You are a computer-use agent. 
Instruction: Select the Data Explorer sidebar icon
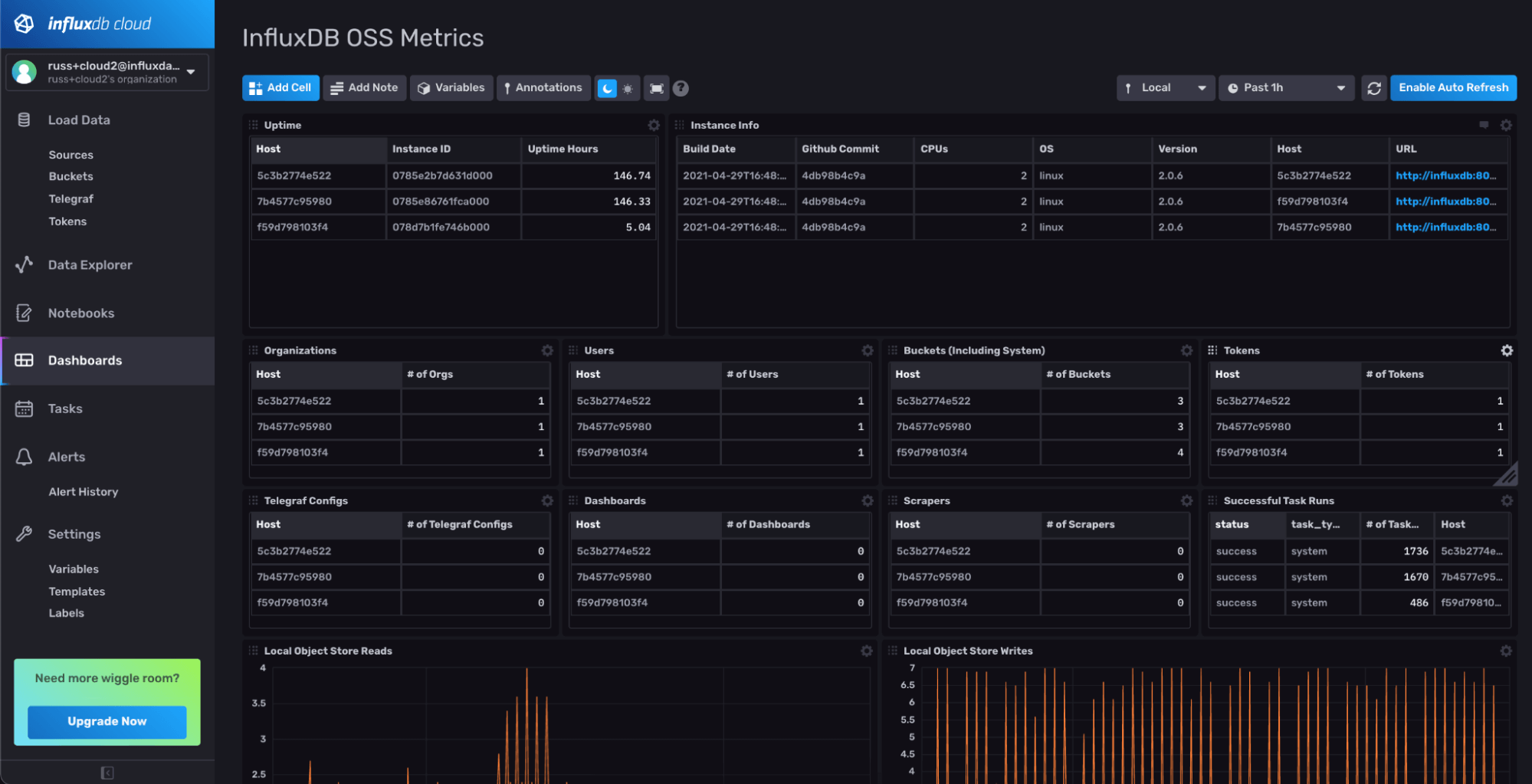[x=24, y=264]
